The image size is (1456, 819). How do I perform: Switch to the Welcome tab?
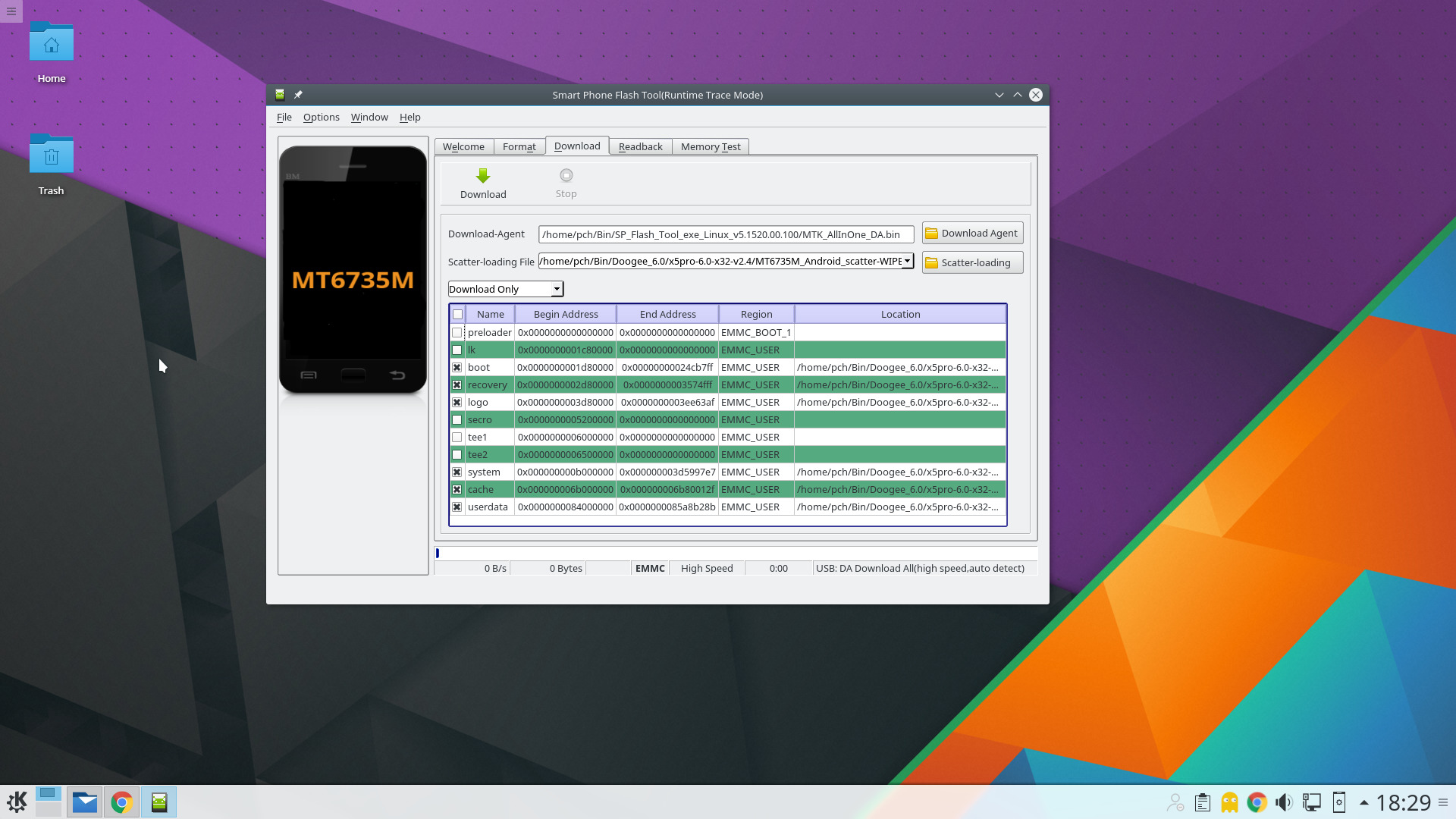463,146
